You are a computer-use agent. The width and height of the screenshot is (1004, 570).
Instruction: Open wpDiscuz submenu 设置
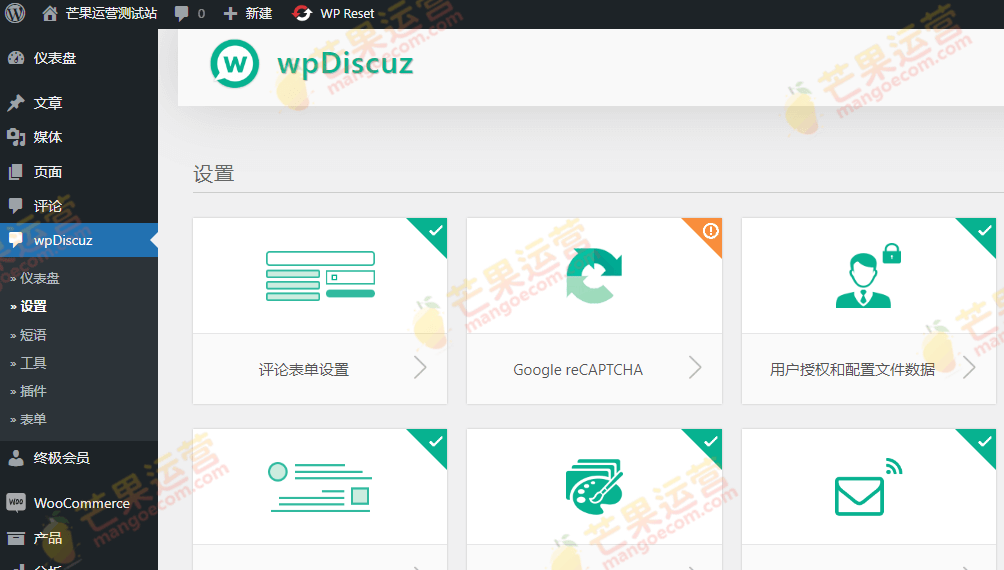(x=33, y=306)
